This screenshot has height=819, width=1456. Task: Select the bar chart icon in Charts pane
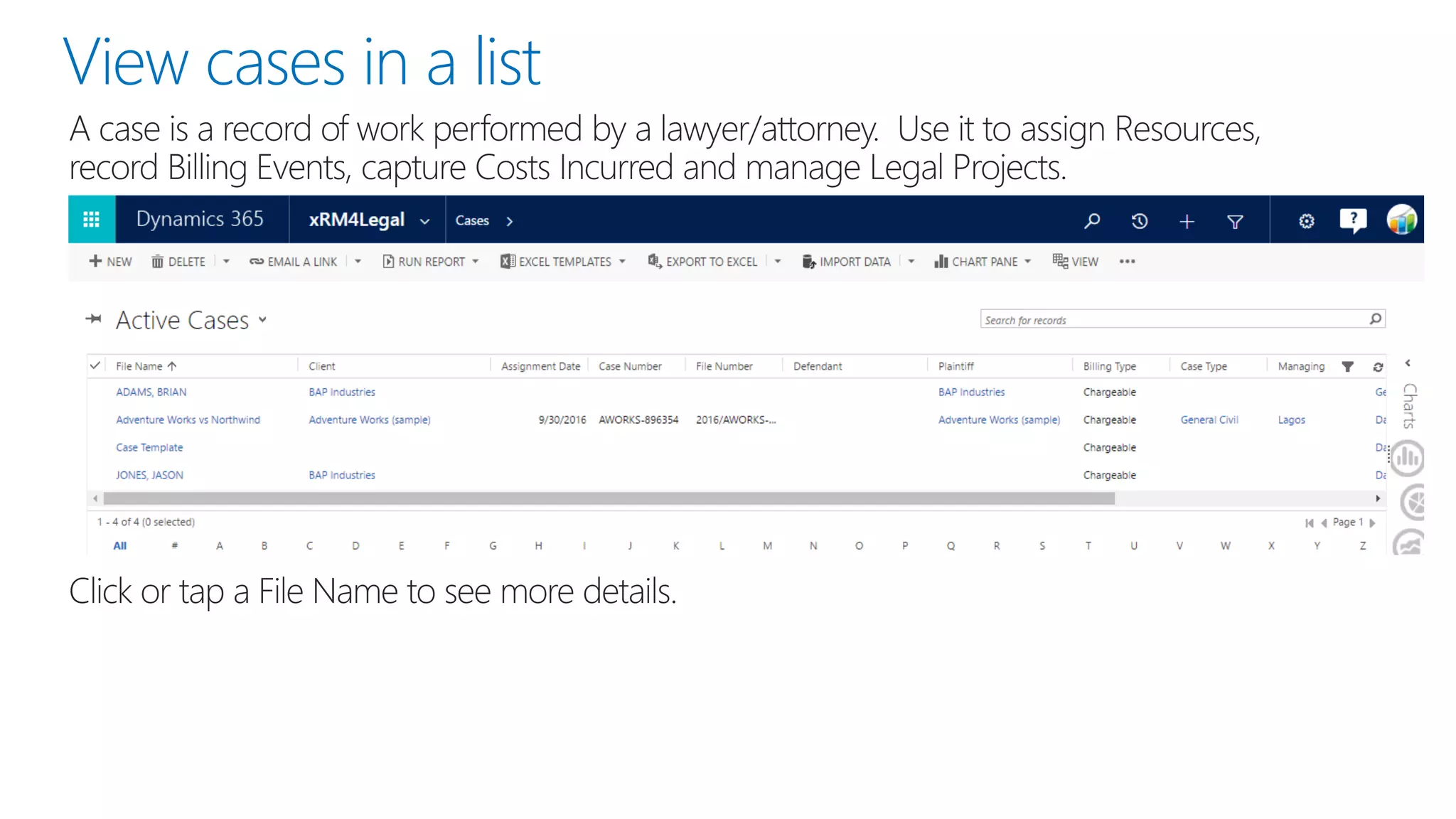coord(1408,458)
